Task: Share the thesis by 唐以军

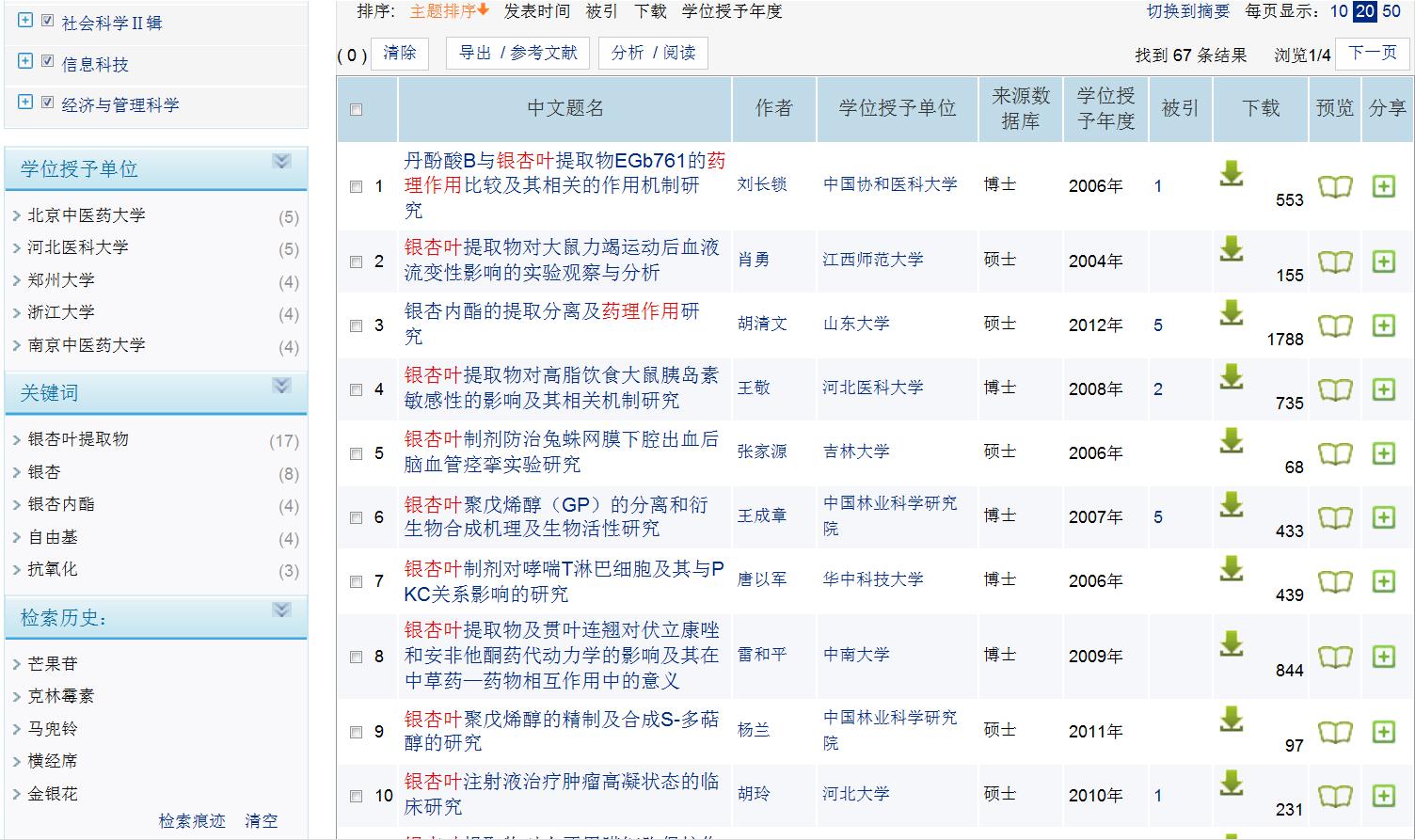Action: point(1383,581)
